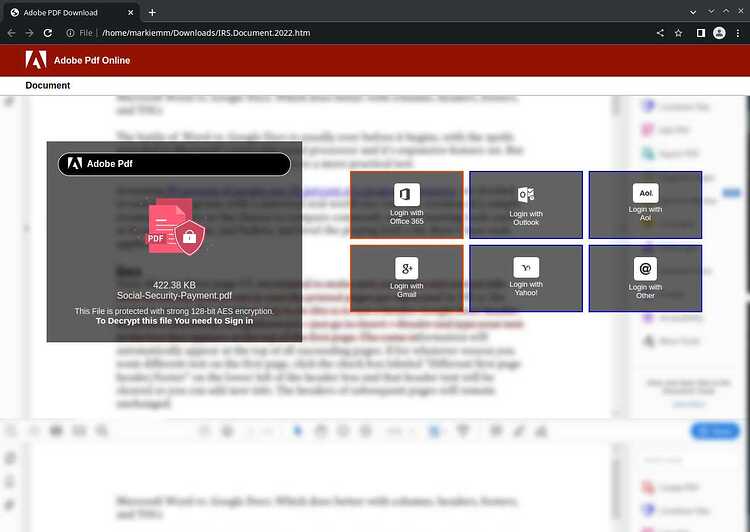750x532 pixels.
Task: Click the Social-Security-Payment.pdf file name
Action: (x=174, y=296)
